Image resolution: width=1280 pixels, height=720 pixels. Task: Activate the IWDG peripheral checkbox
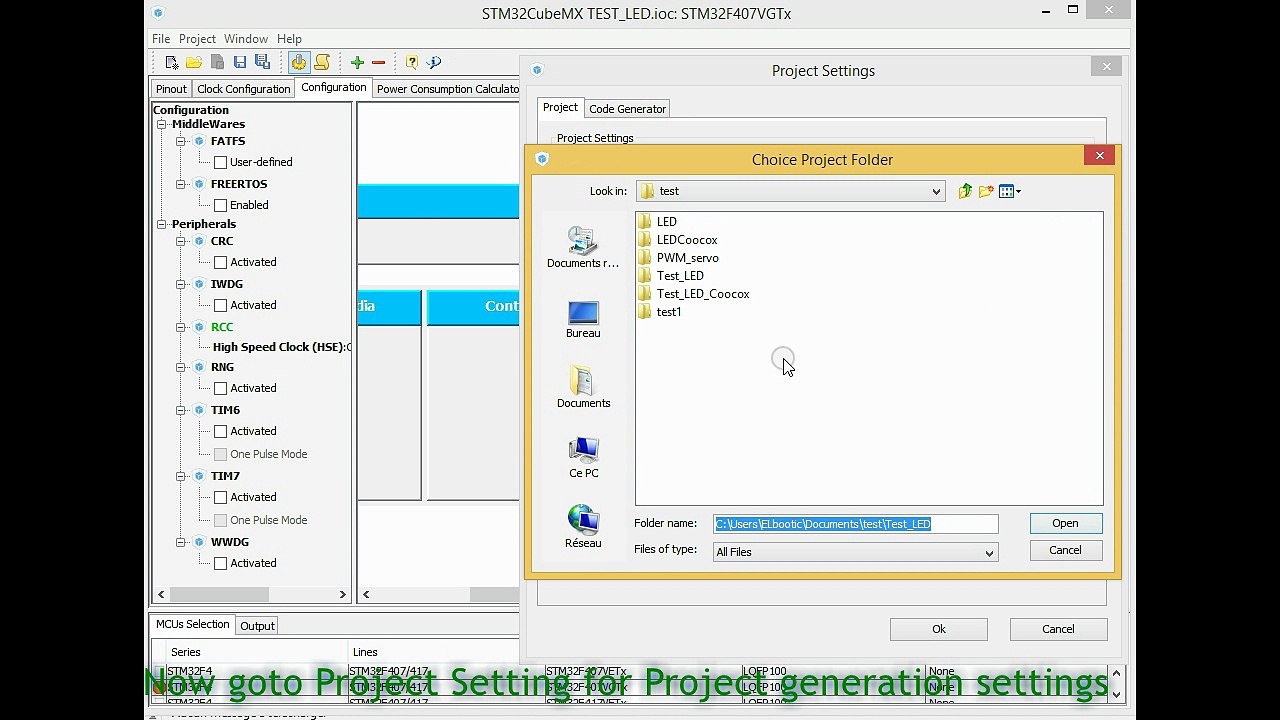click(221, 305)
